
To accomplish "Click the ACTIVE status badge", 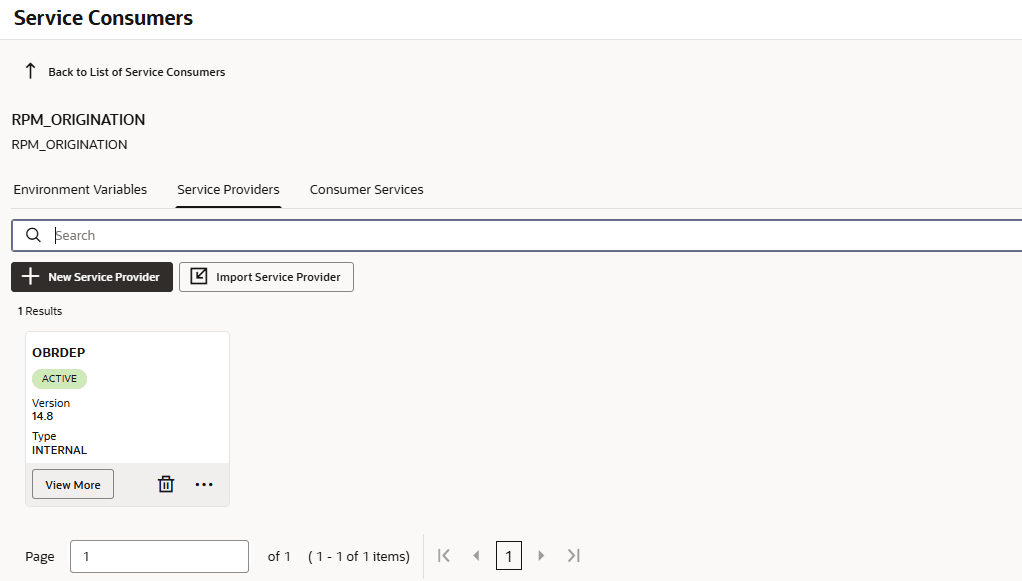I will click(59, 379).
